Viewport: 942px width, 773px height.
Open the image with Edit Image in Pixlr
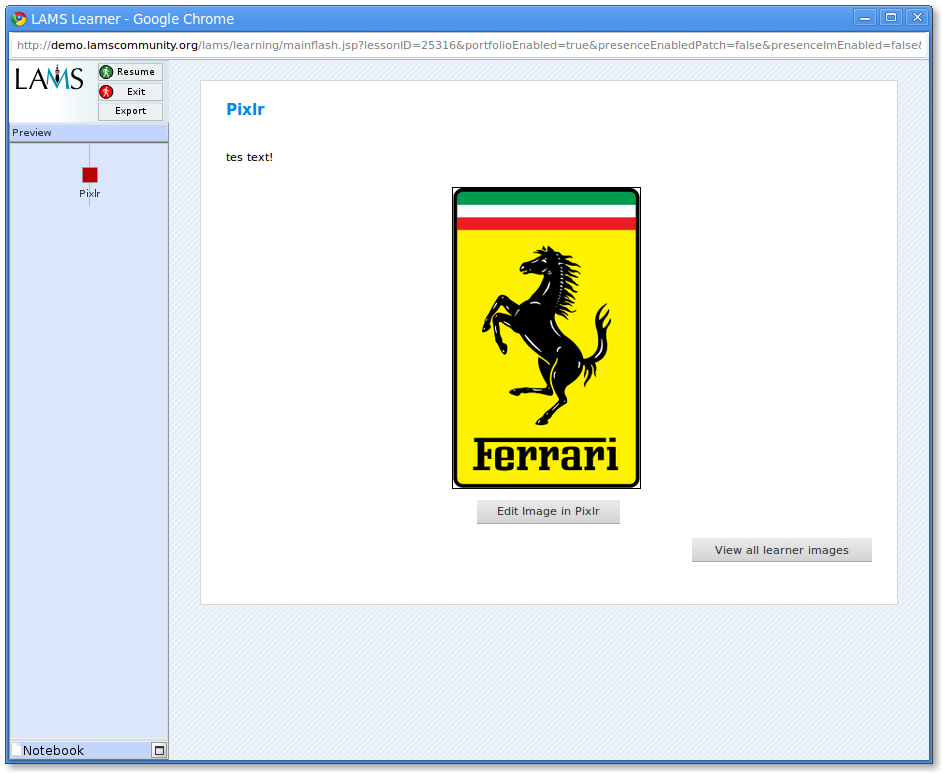point(548,511)
